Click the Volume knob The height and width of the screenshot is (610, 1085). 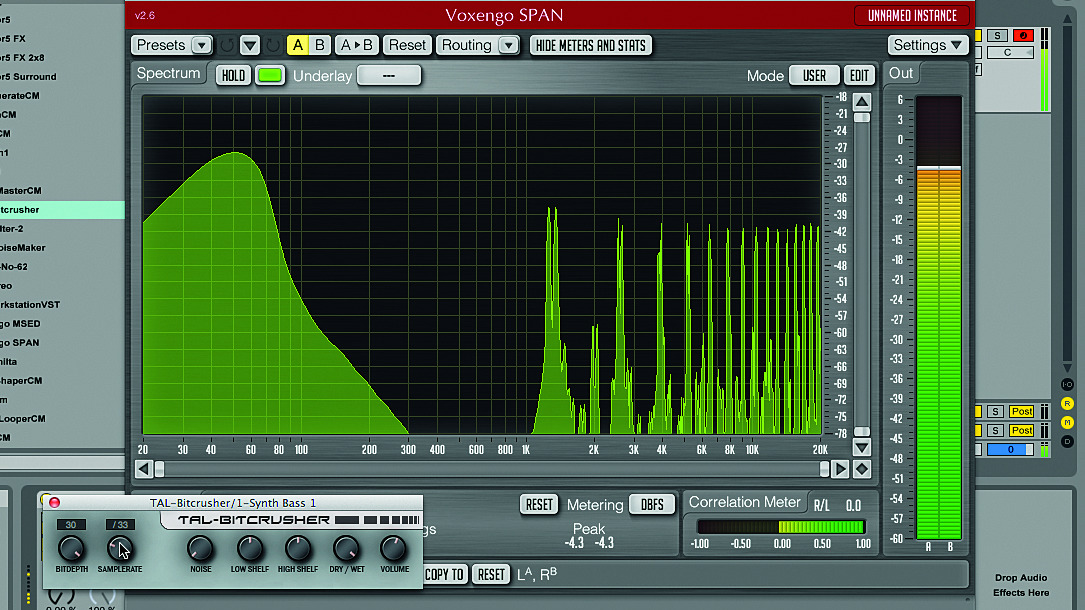tap(394, 549)
